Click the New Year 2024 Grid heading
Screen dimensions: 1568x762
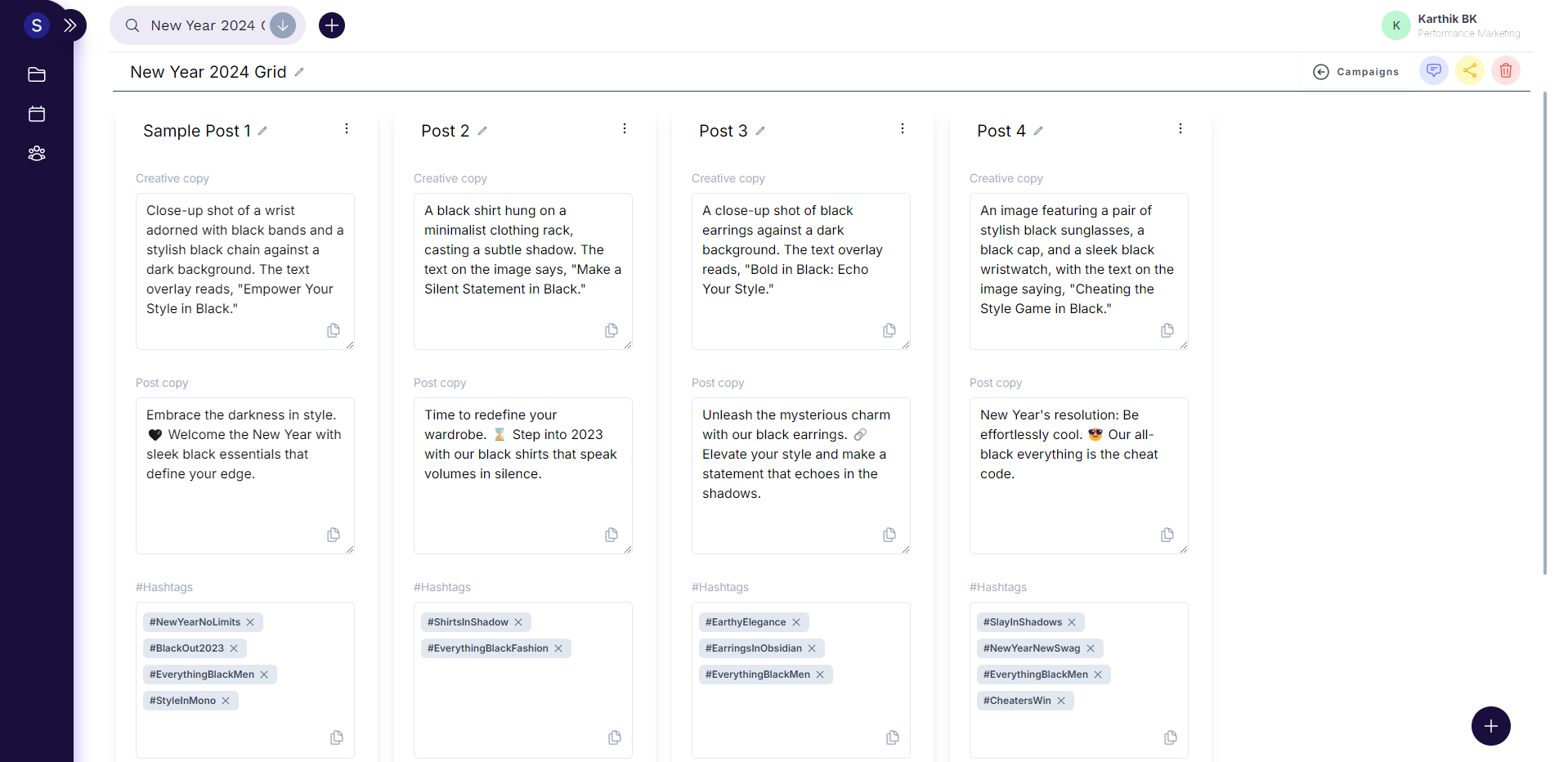(208, 72)
